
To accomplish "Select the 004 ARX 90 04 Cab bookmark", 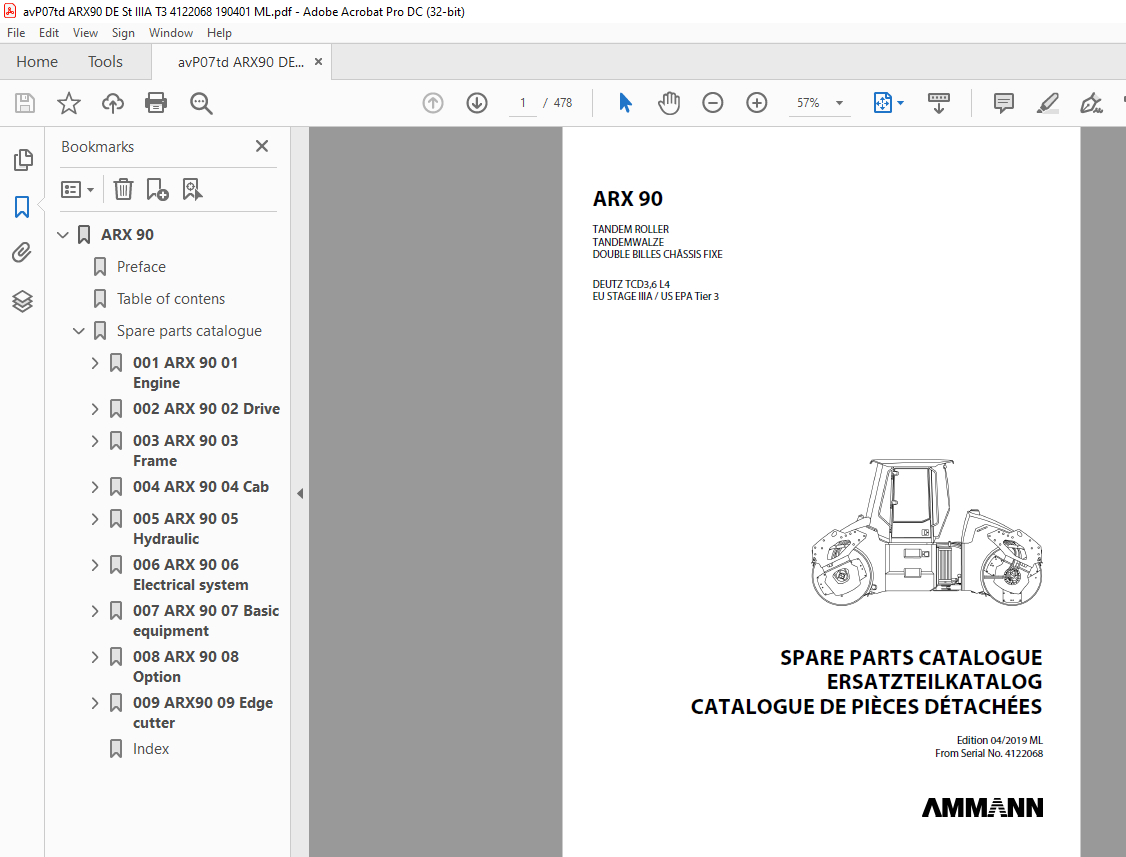I will 201,487.
